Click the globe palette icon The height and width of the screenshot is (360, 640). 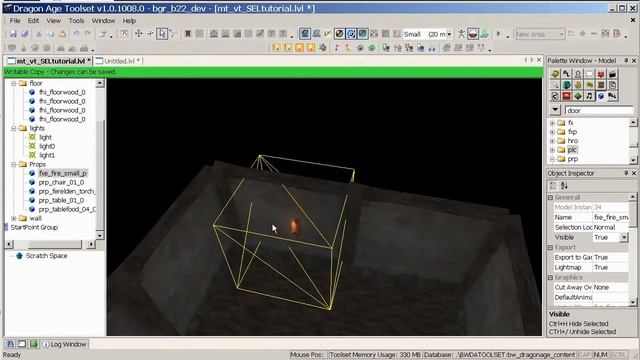tap(566, 85)
